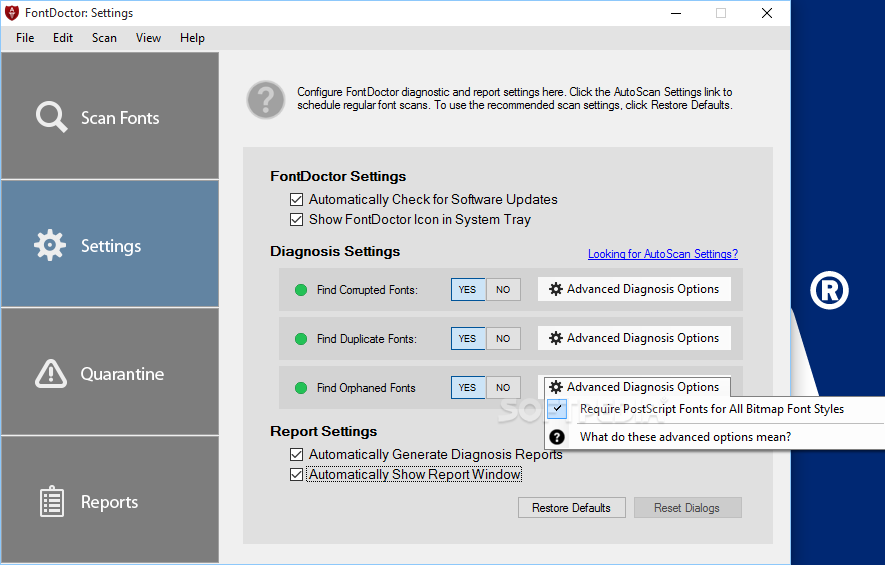Open the Scan menu
Screen dimensions: 885x565
coord(104,38)
